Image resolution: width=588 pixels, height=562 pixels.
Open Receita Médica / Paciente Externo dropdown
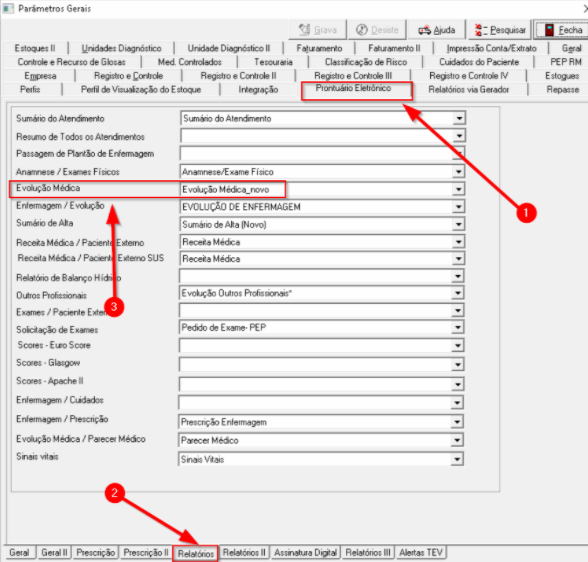pos(459,242)
